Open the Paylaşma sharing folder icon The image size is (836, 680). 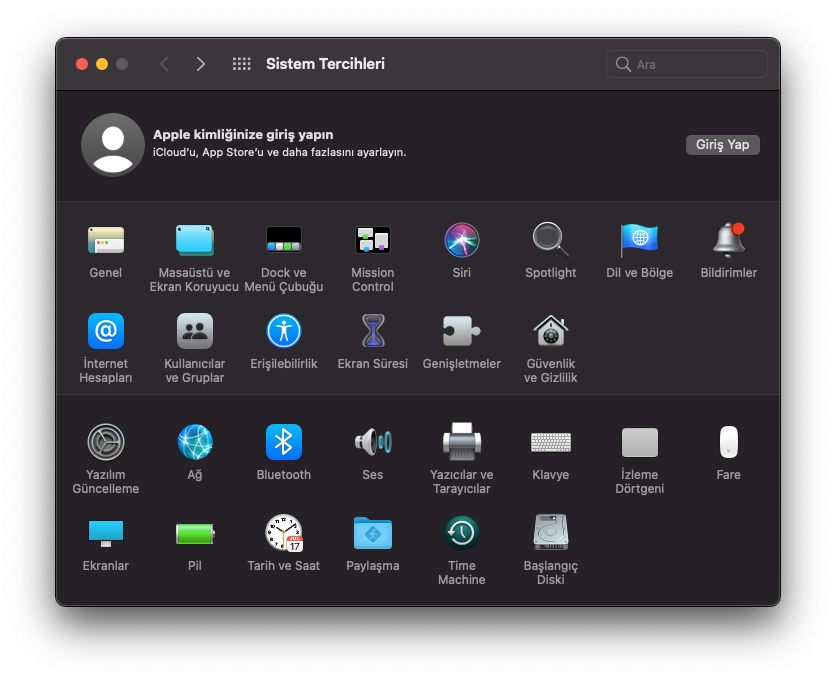click(x=373, y=533)
